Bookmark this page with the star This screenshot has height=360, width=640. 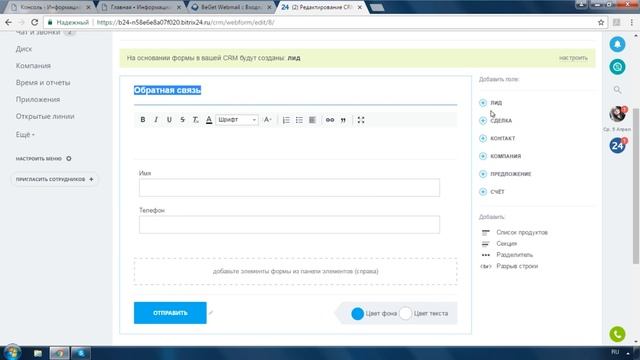pos(601,22)
